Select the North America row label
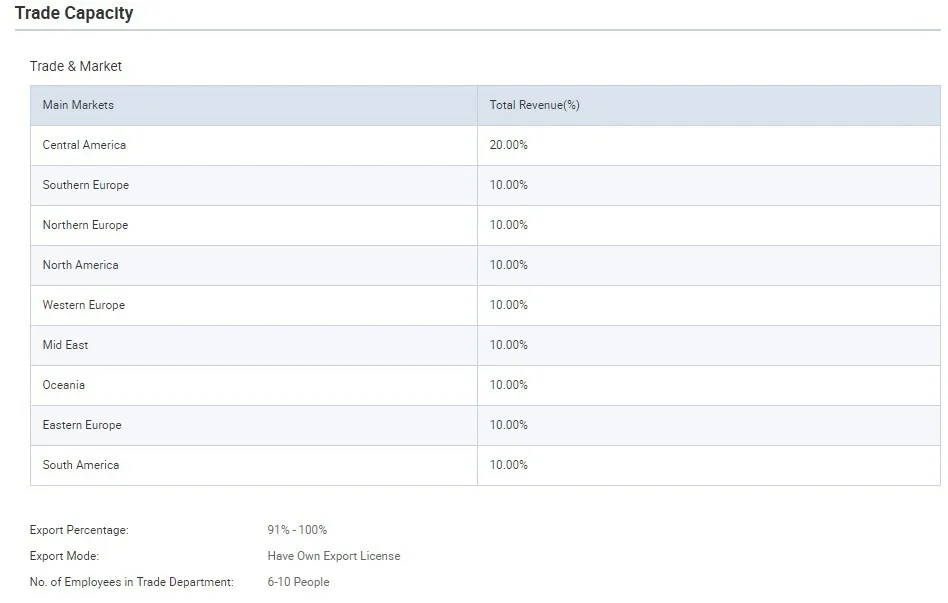 click(80, 264)
